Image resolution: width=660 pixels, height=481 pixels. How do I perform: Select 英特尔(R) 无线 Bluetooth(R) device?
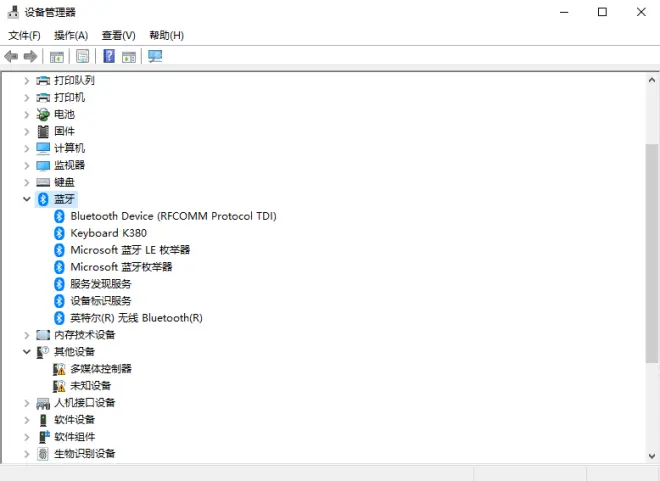point(136,318)
